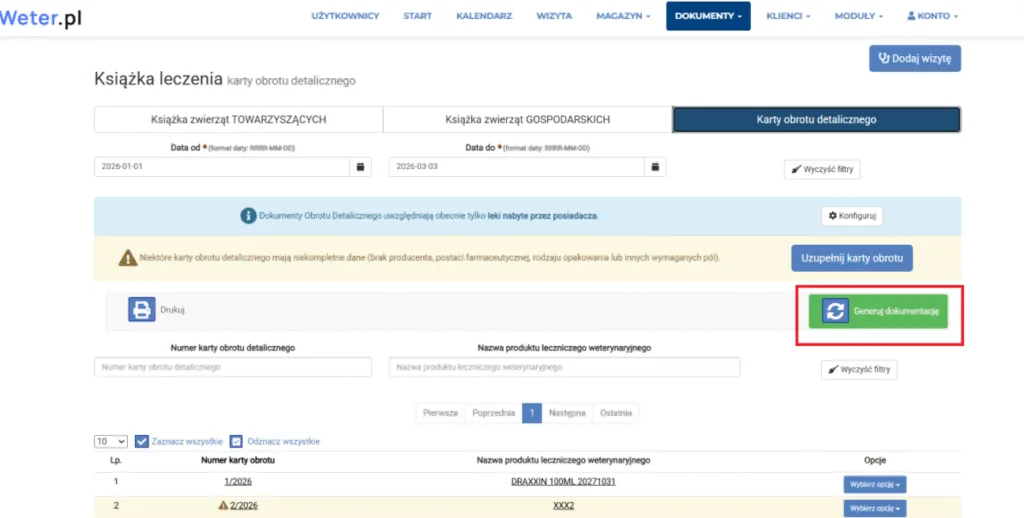Expand Wybierz opcję for row 1/2026
The width and height of the screenshot is (1024, 518).
tap(874, 485)
